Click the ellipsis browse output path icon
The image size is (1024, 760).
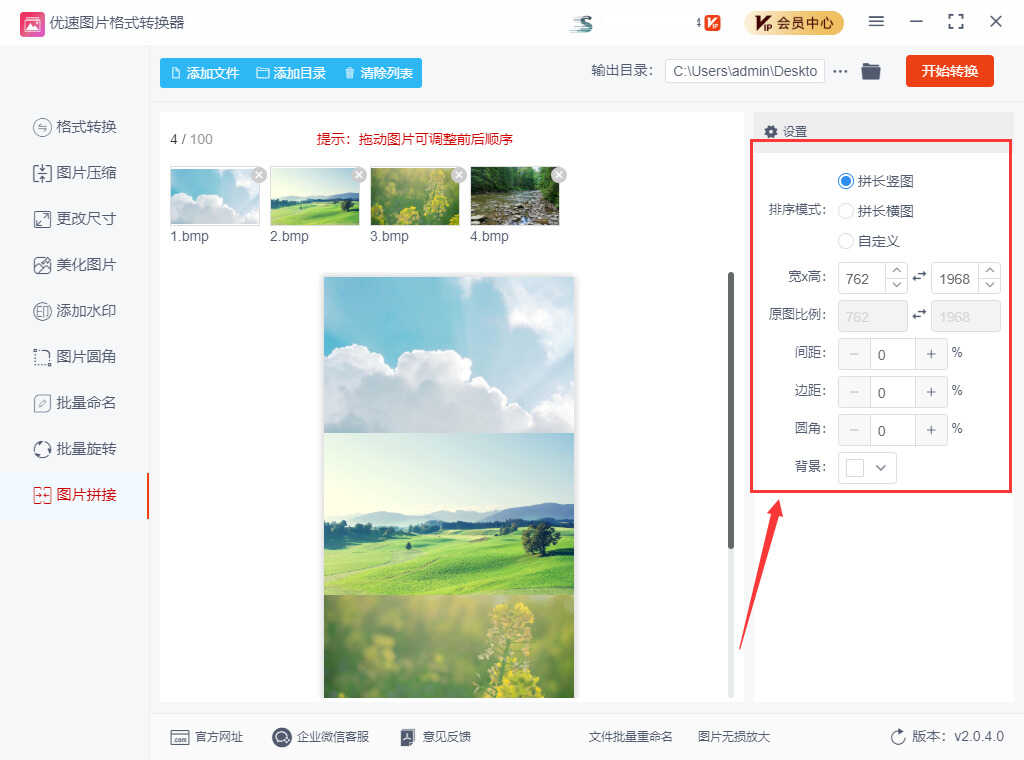click(x=840, y=71)
